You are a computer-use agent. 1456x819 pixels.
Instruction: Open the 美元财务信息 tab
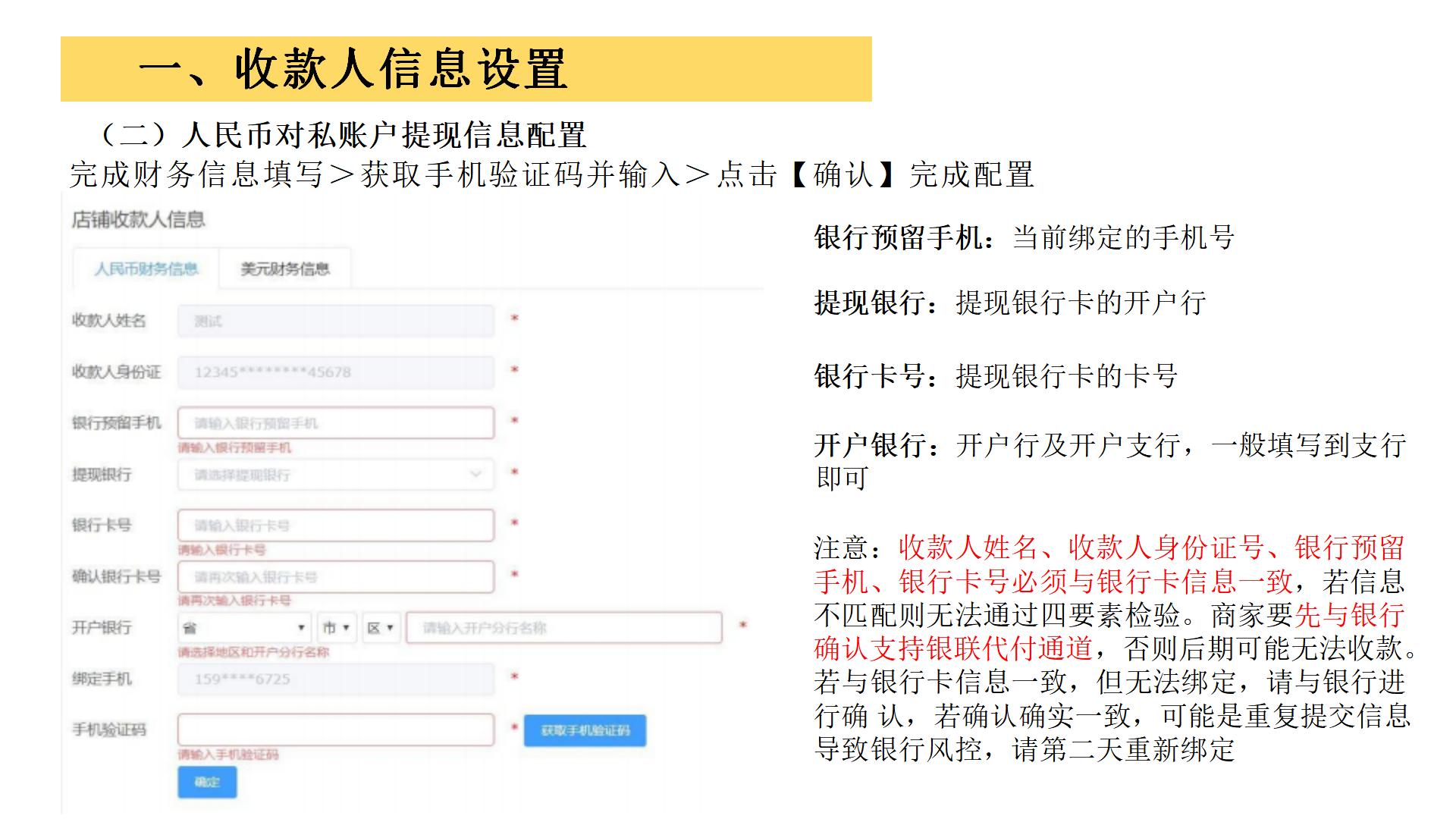click(x=285, y=269)
